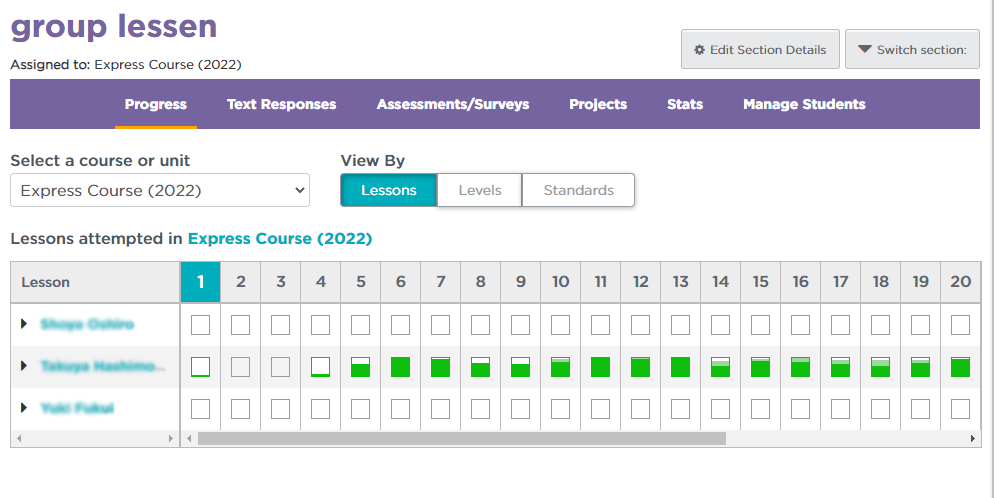Click second student's lesson 20 progress box

(961, 367)
